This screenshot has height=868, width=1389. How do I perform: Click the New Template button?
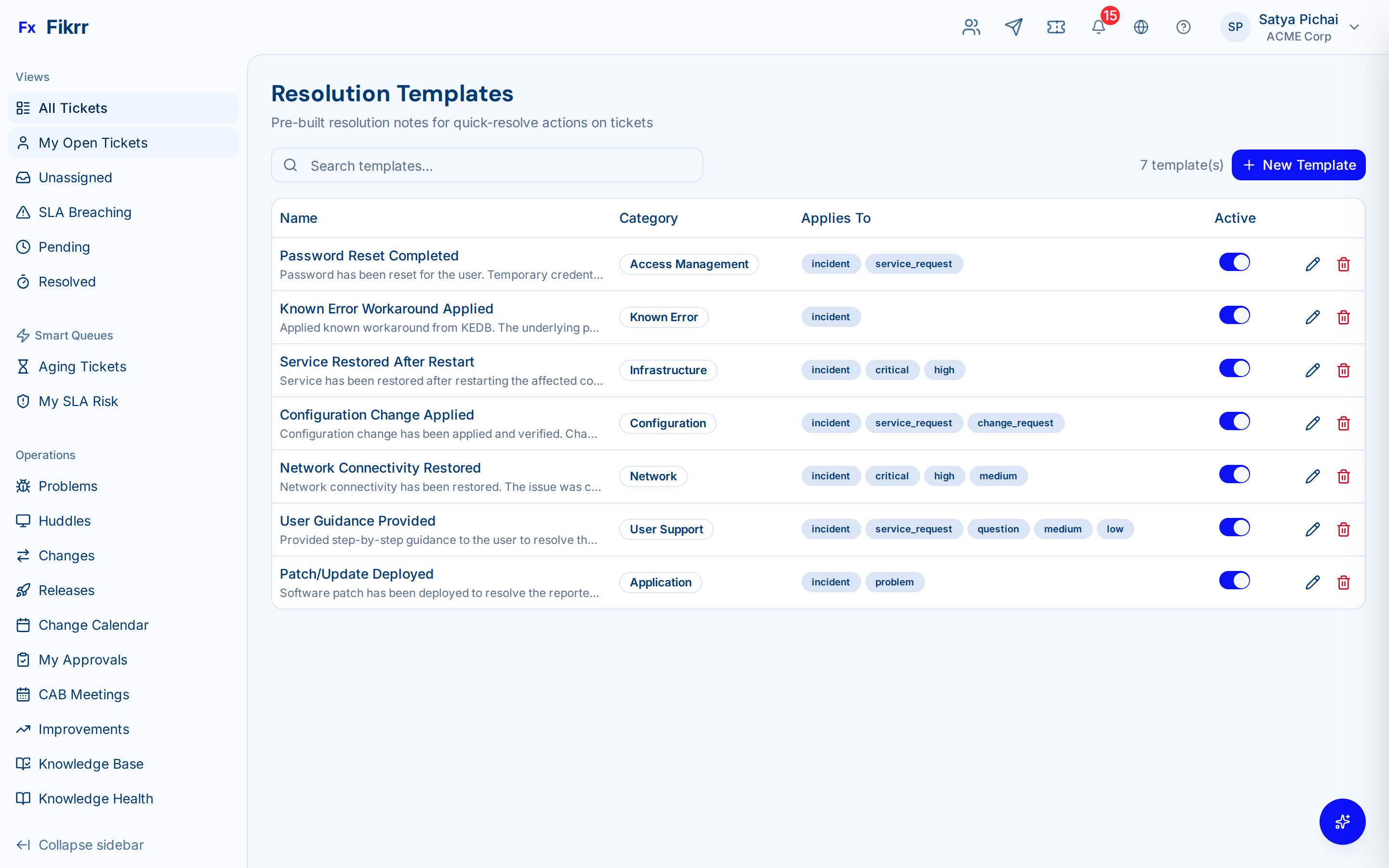tap(1299, 165)
